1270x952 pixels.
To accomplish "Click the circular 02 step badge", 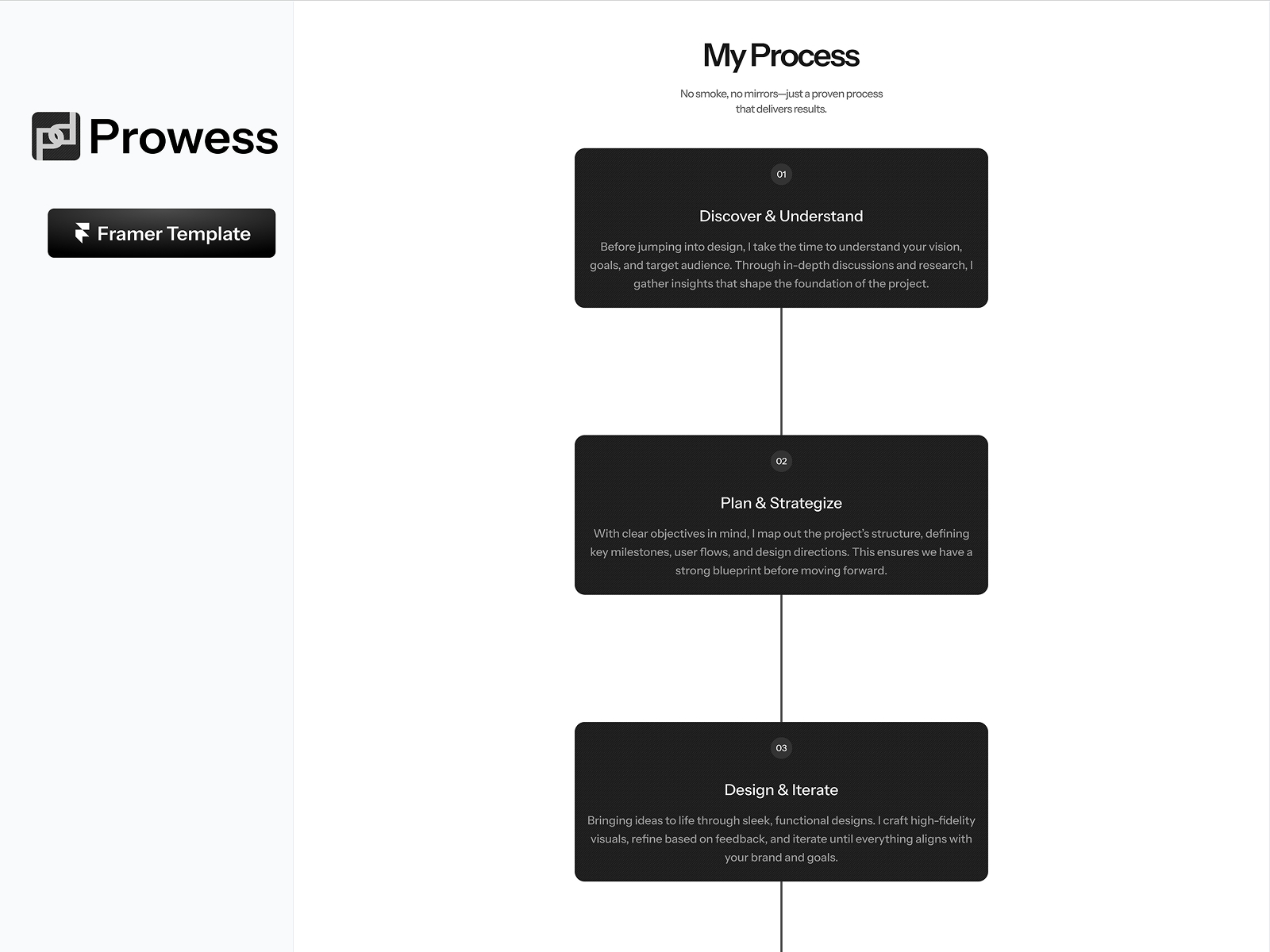I will [781, 460].
